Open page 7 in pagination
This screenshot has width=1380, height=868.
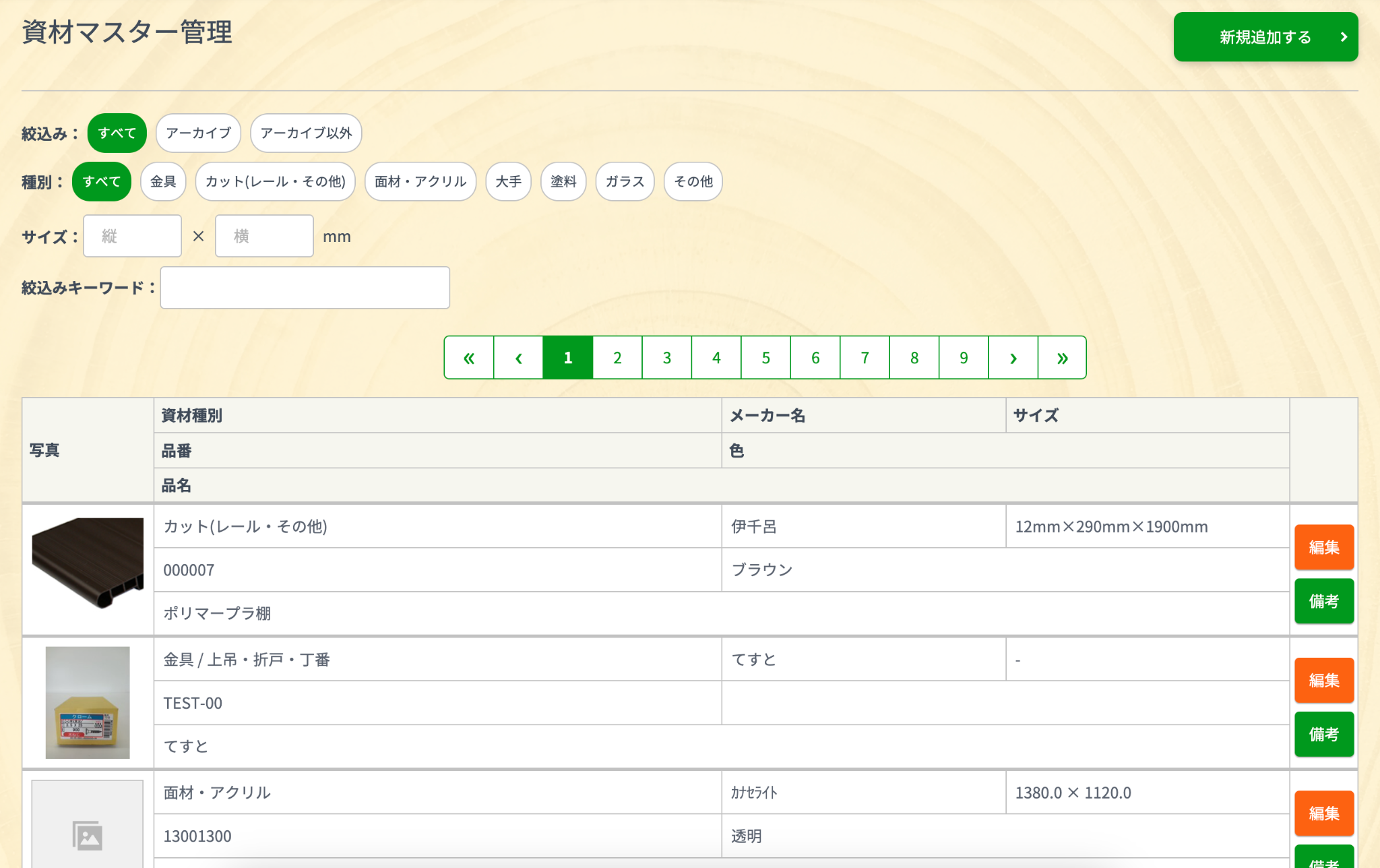pyautogui.click(x=865, y=358)
